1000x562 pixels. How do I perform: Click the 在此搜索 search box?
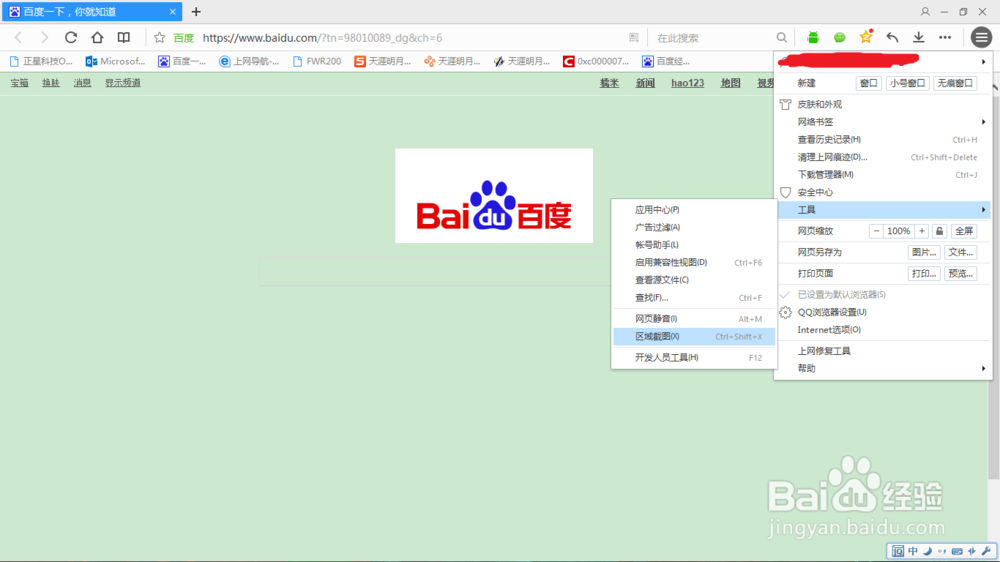tap(711, 38)
